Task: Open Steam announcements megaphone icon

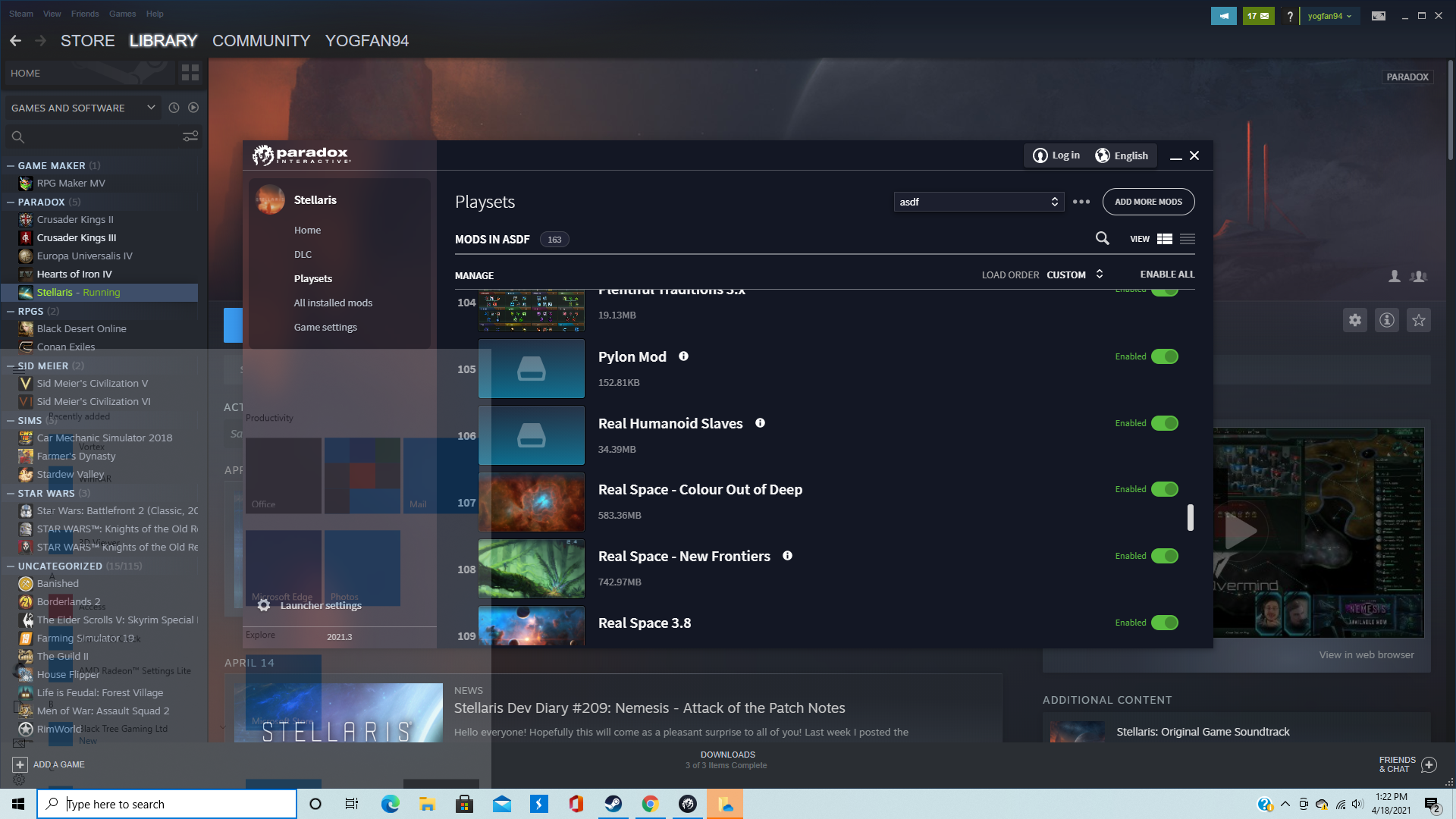Action: coord(1224,16)
